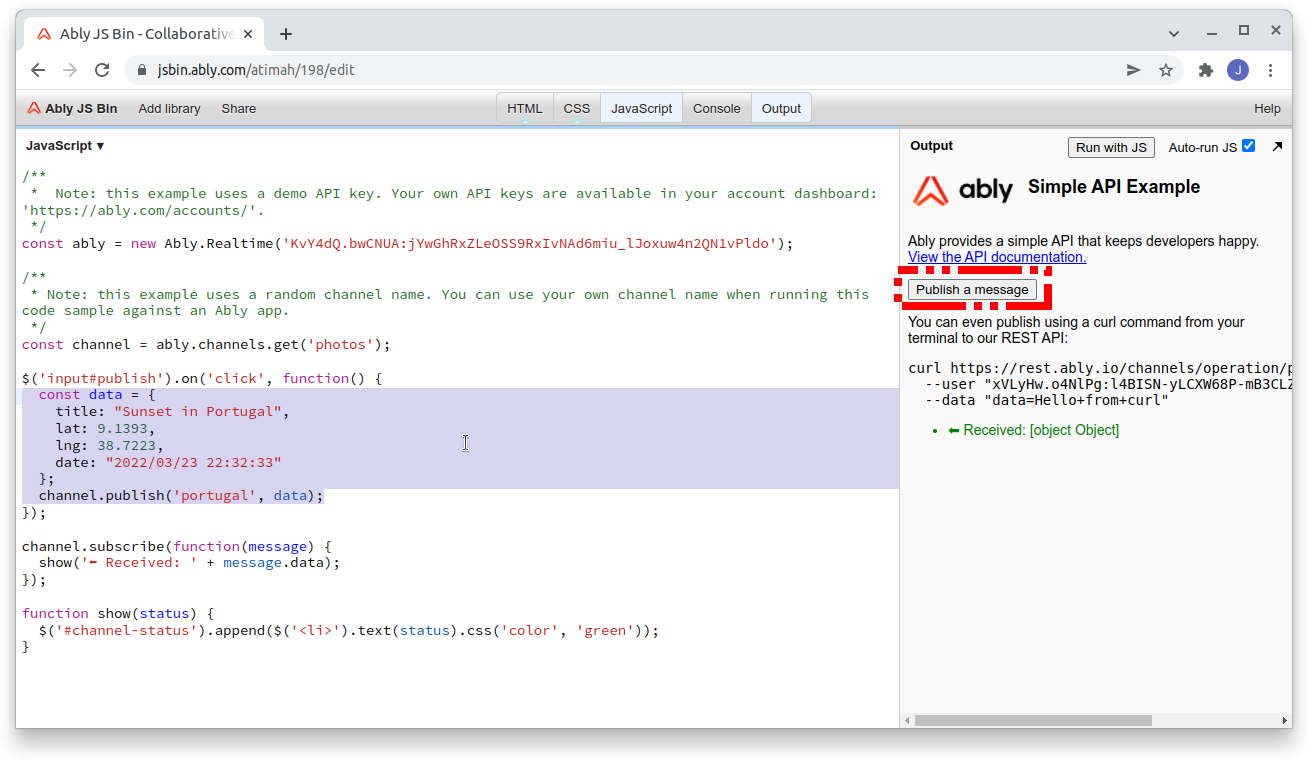Click the Output horizontal scrollbar thumb
The width and height of the screenshot is (1308, 760).
(x=1033, y=720)
